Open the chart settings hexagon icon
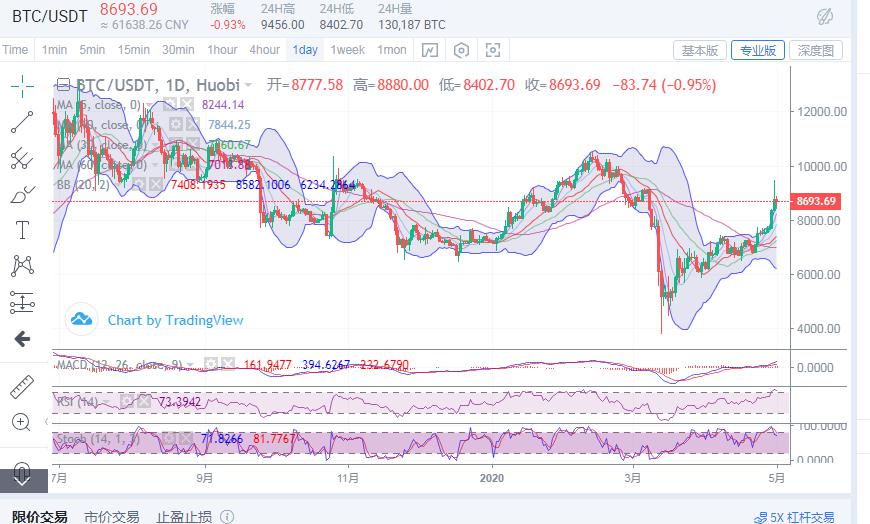Screen dimensions: 870x524 pyautogui.click(x=462, y=50)
